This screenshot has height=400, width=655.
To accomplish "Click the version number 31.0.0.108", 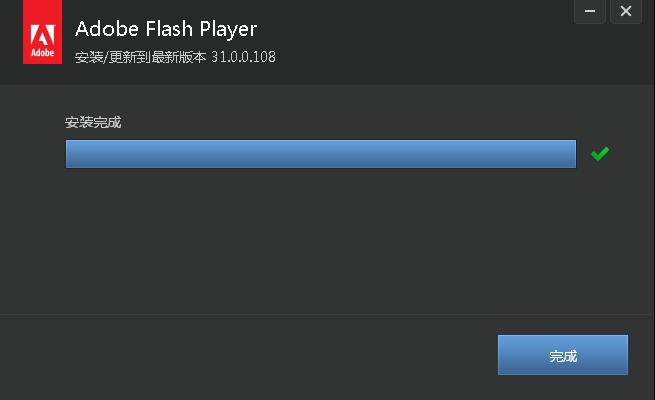I will point(243,57).
